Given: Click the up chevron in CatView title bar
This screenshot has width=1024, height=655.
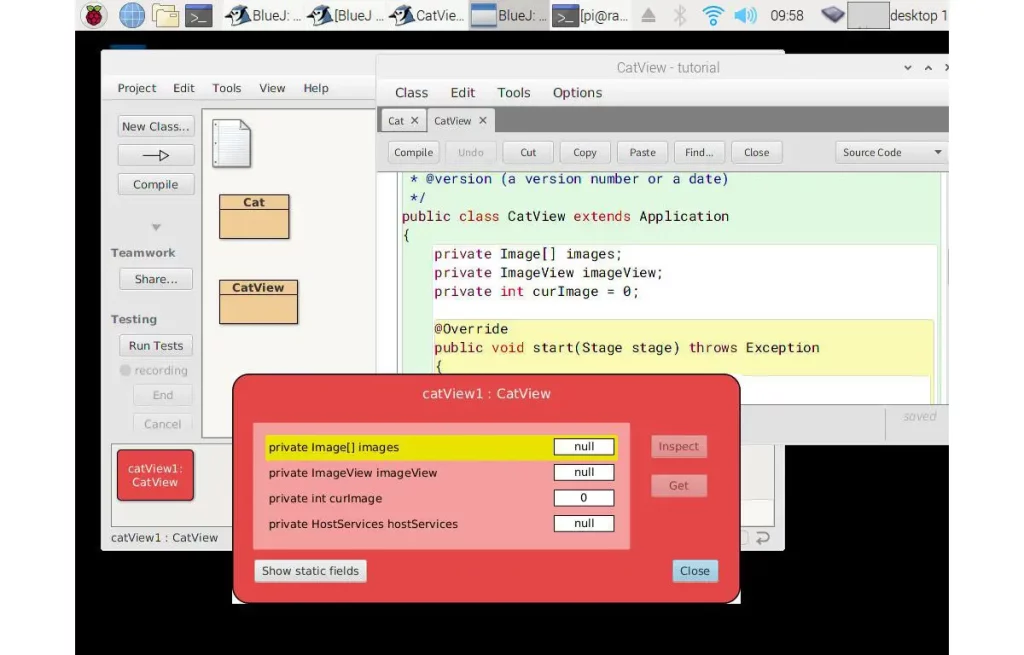Looking at the screenshot, I should 928,68.
